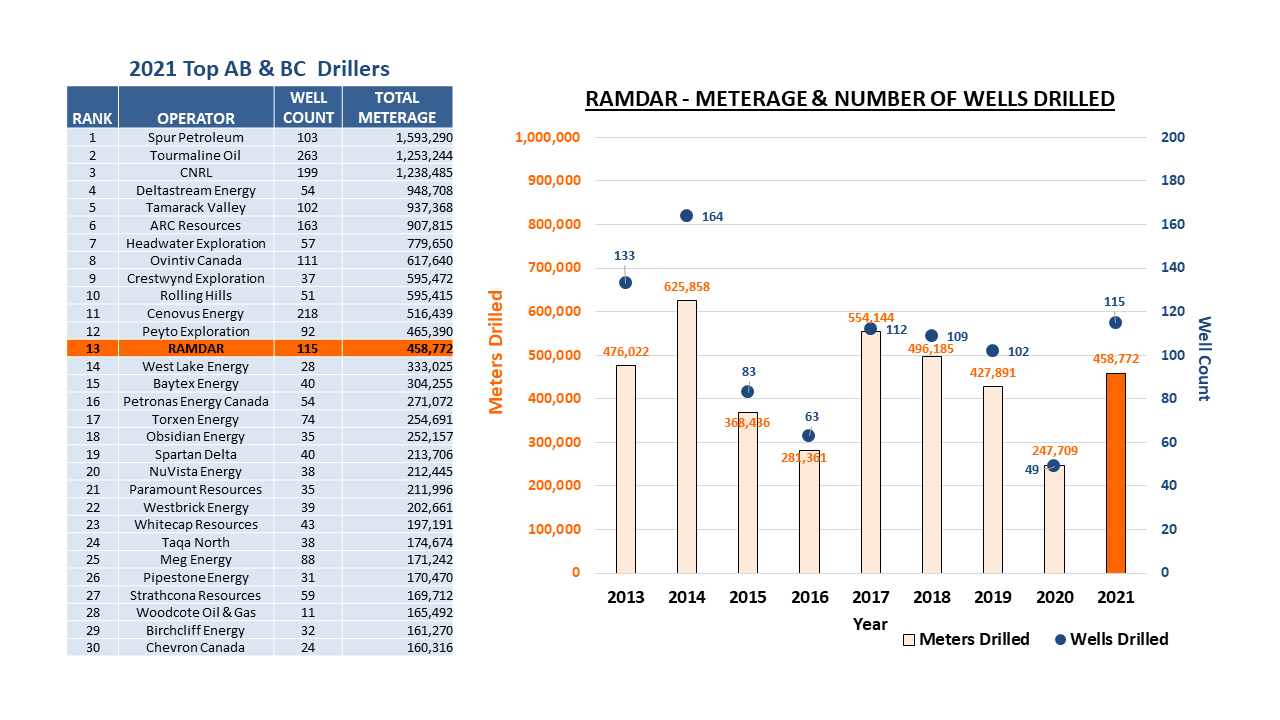1280x720 pixels.
Task: Select Strathcona Resources row name
Action: [196, 595]
